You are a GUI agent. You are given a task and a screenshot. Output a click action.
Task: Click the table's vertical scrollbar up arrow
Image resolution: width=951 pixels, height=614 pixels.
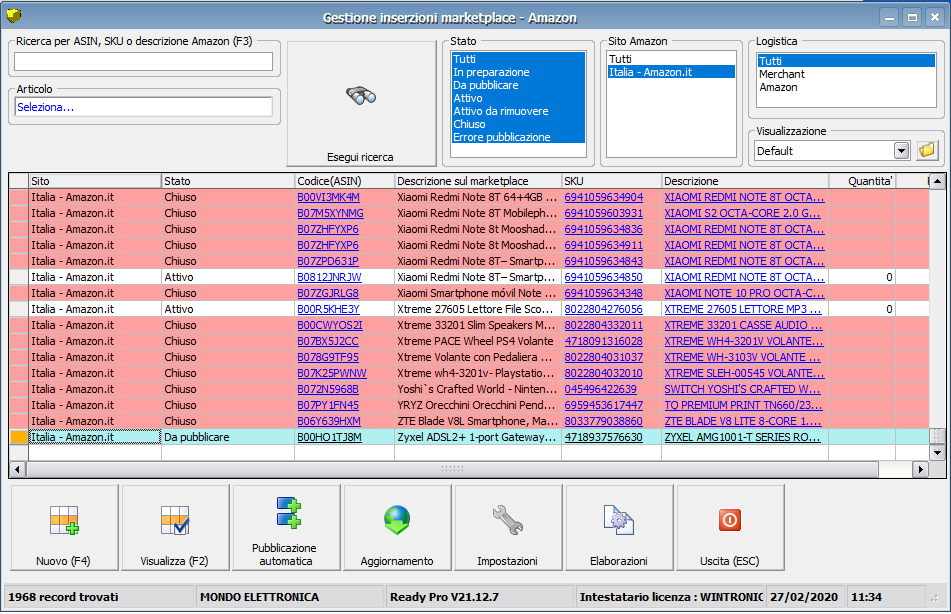point(938,181)
